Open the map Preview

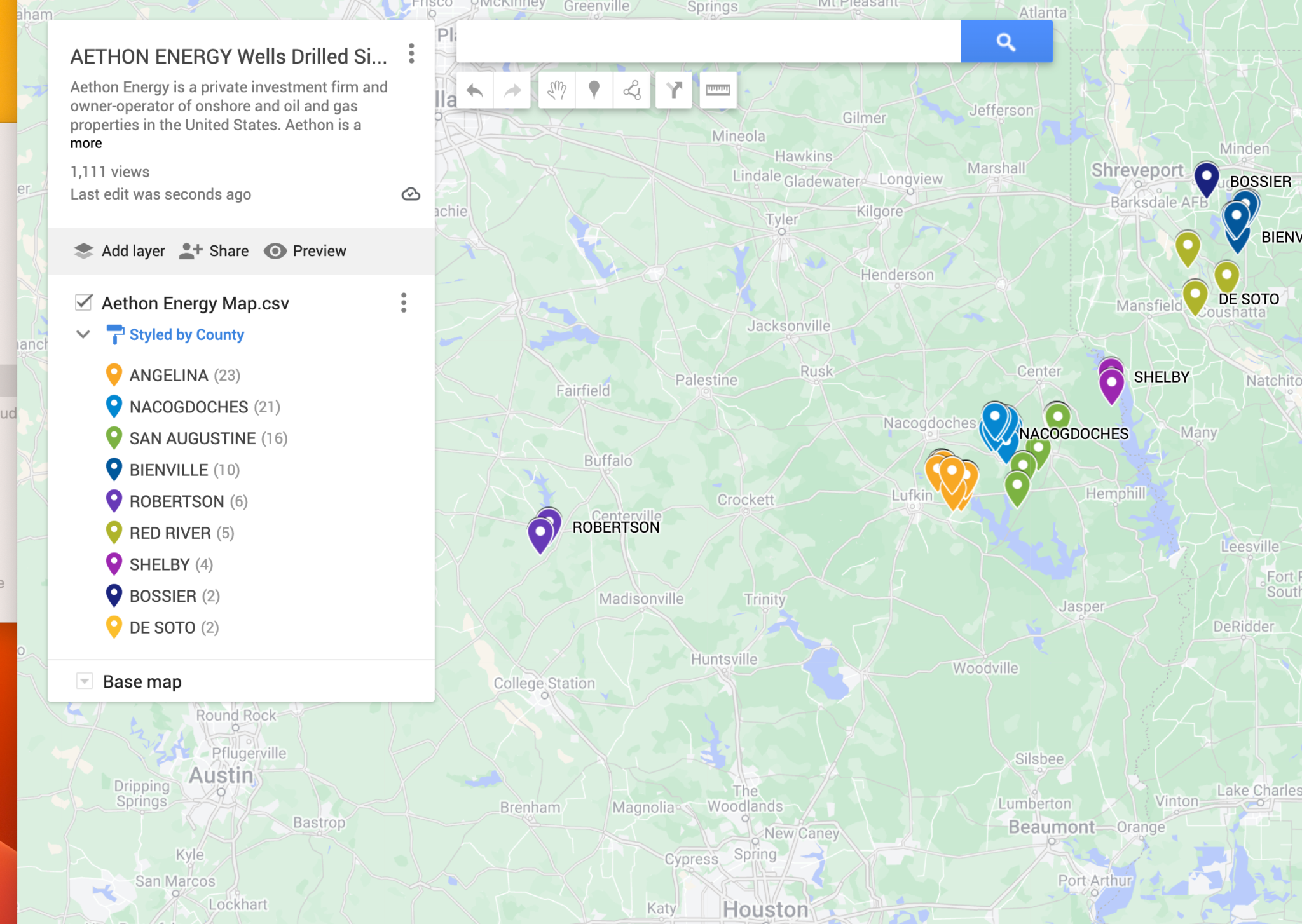point(305,251)
